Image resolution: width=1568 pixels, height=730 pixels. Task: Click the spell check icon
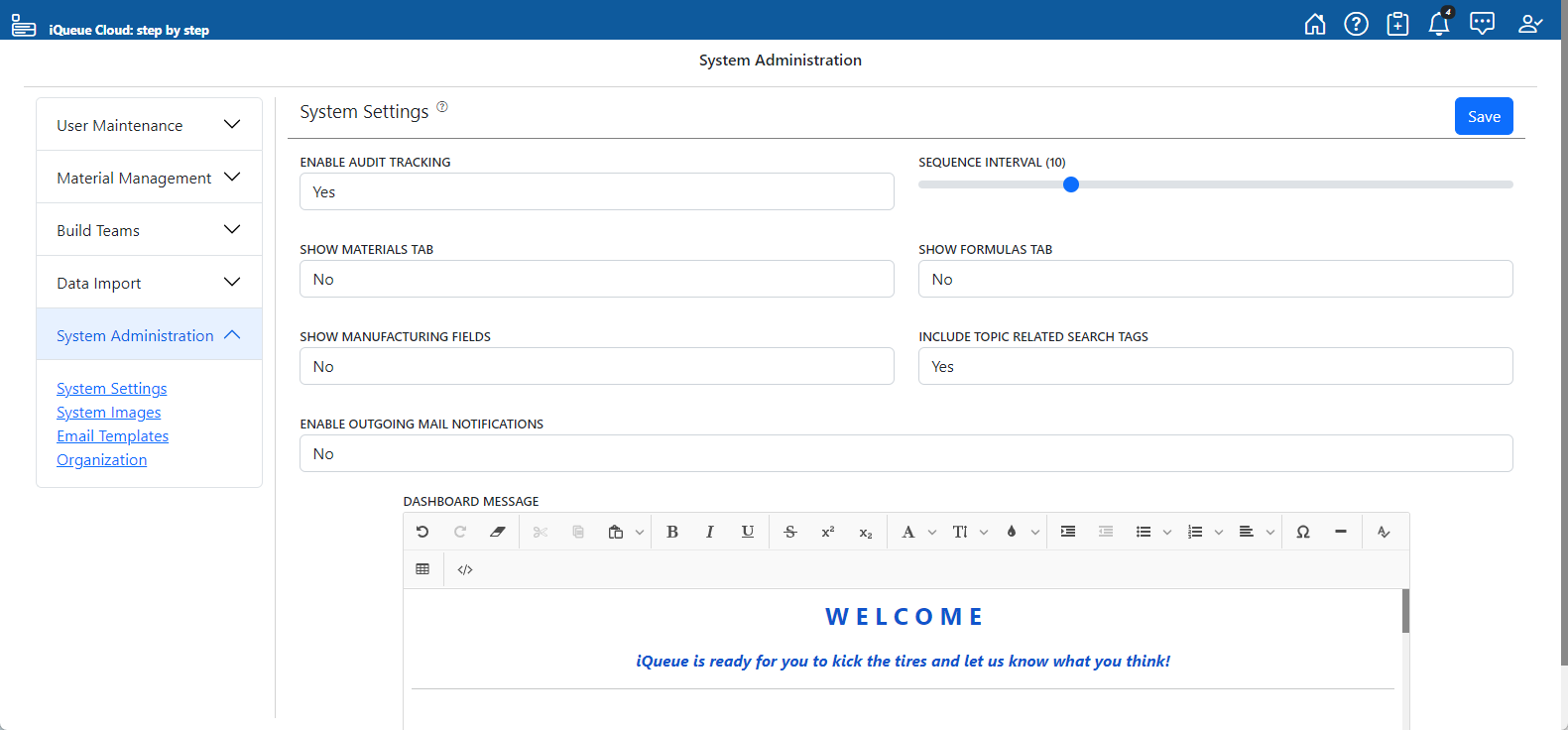(1384, 532)
